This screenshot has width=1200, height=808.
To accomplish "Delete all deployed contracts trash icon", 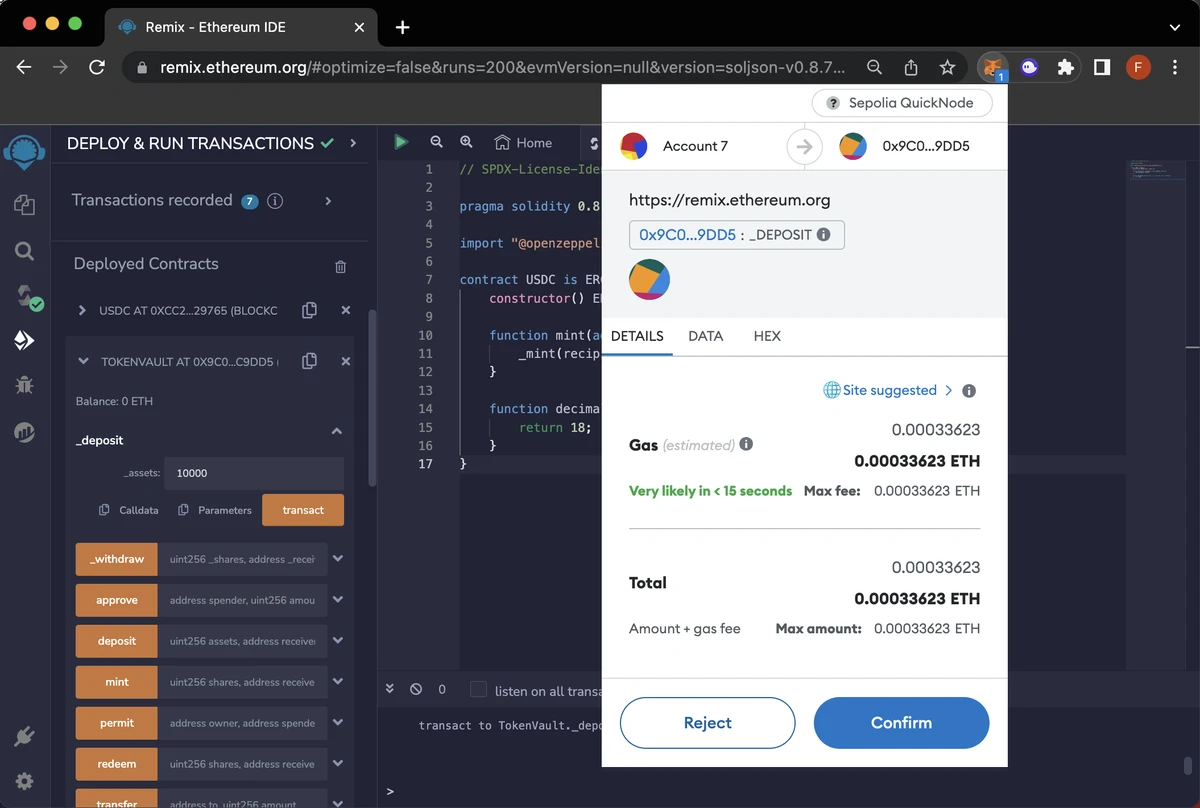I will click(340, 266).
